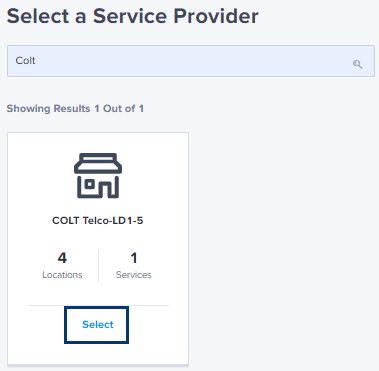
Task: Click the vertical divider between Locations and Services
Action: 99,265
